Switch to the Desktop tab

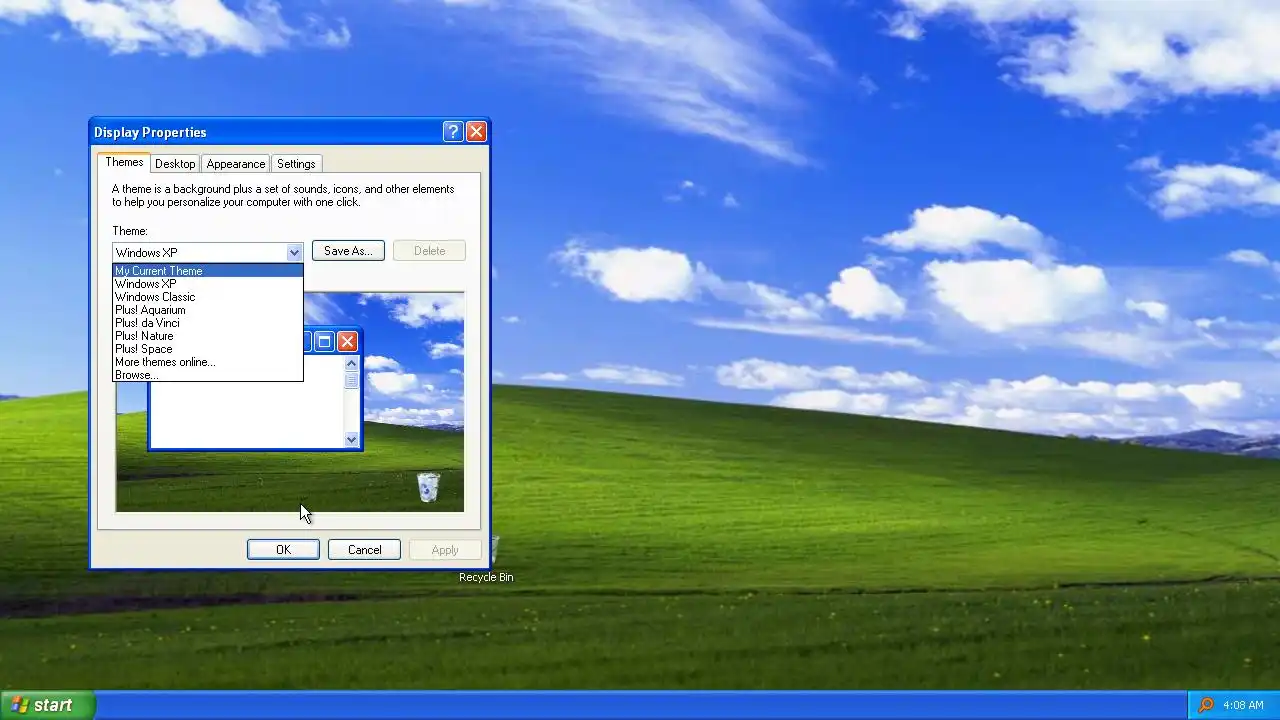click(x=175, y=164)
